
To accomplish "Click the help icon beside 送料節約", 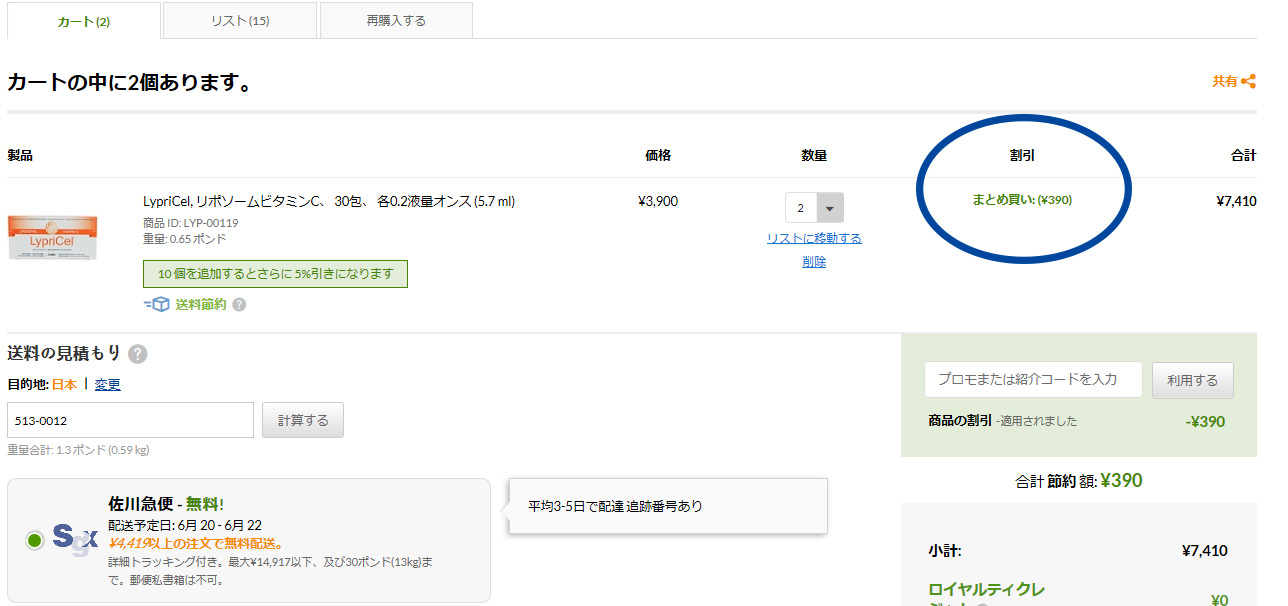I will (239, 305).
